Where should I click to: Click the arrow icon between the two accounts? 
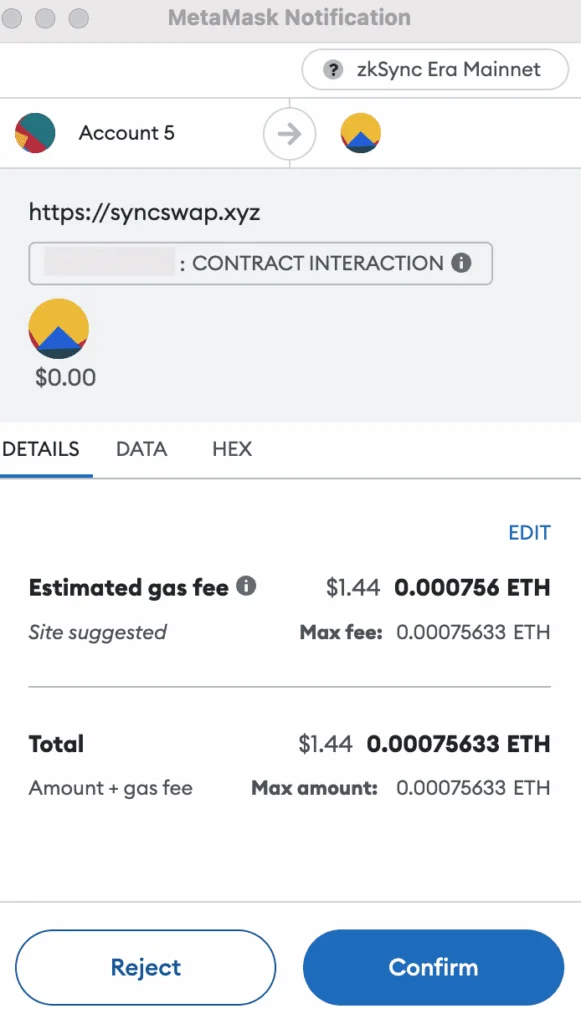[x=289, y=132]
